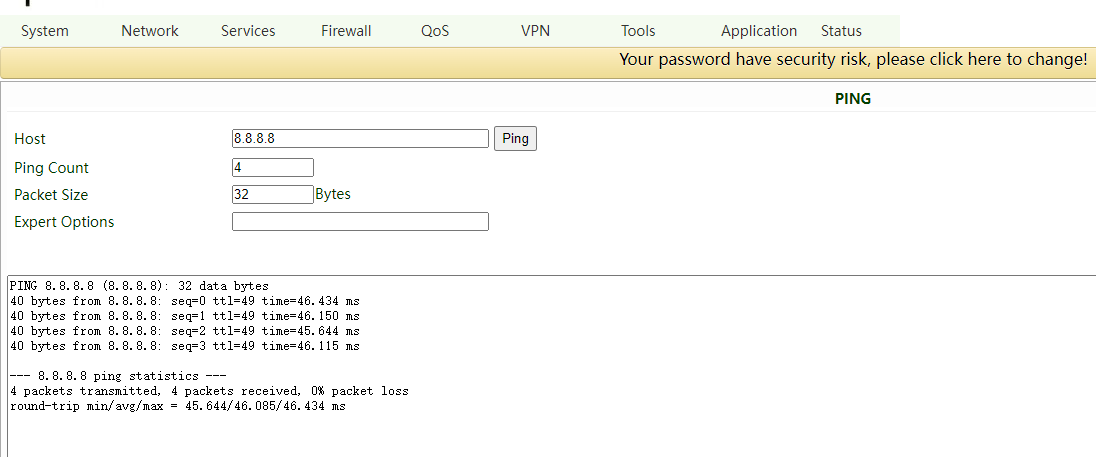
Task: Open the System menu
Action: click(45, 31)
